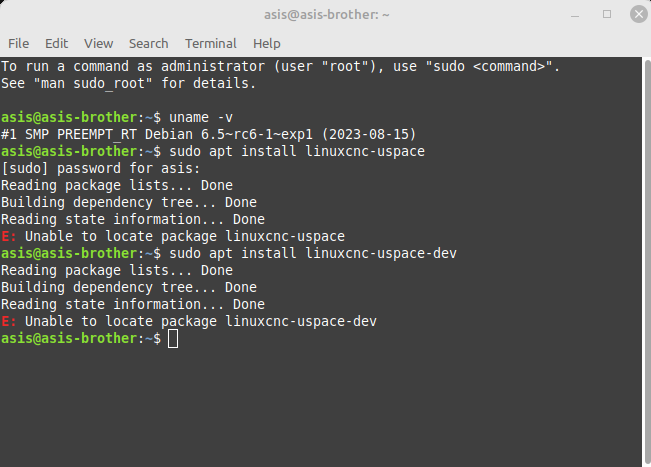The height and width of the screenshot is (467, 651).
Task: Click the command 'sudo apt install linuxcnc-uspace'
Action: [x=297, y=152]
